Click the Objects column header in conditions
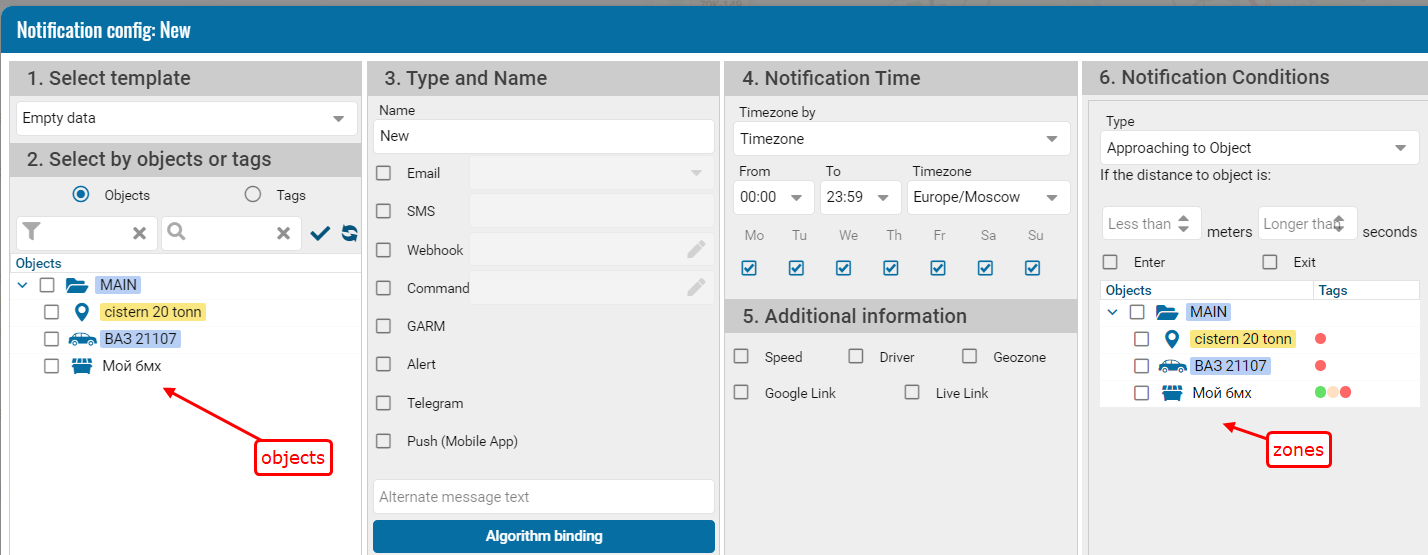The height and width of the screenshot is (555, 1428). point(1128,290)
